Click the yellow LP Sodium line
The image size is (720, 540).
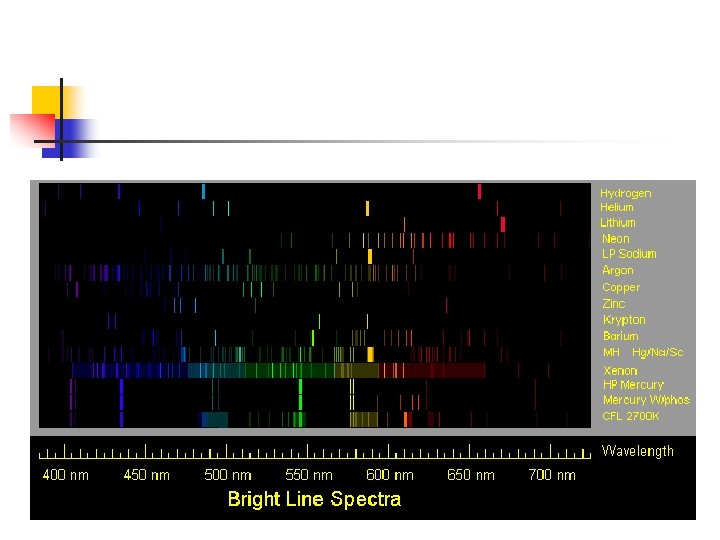[x=370, y=256]
